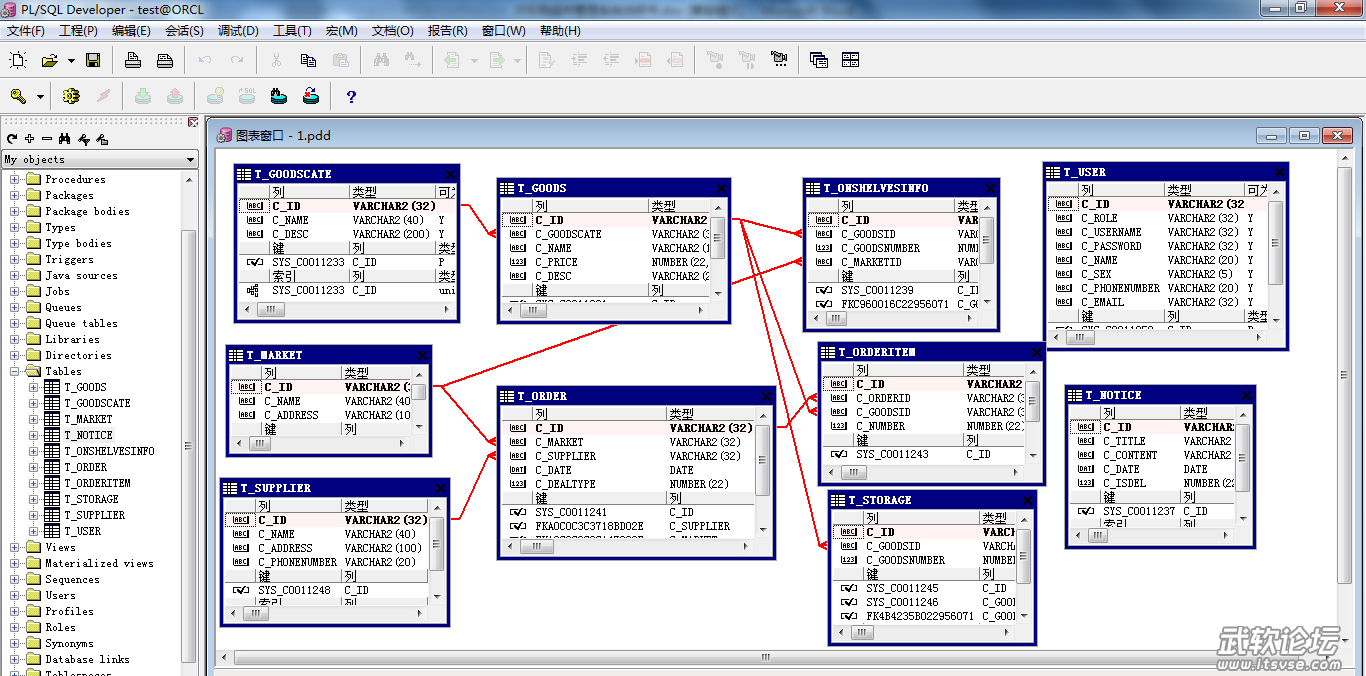Expand the Views folder node
The image size is (1366, 676).
(15, 548)
